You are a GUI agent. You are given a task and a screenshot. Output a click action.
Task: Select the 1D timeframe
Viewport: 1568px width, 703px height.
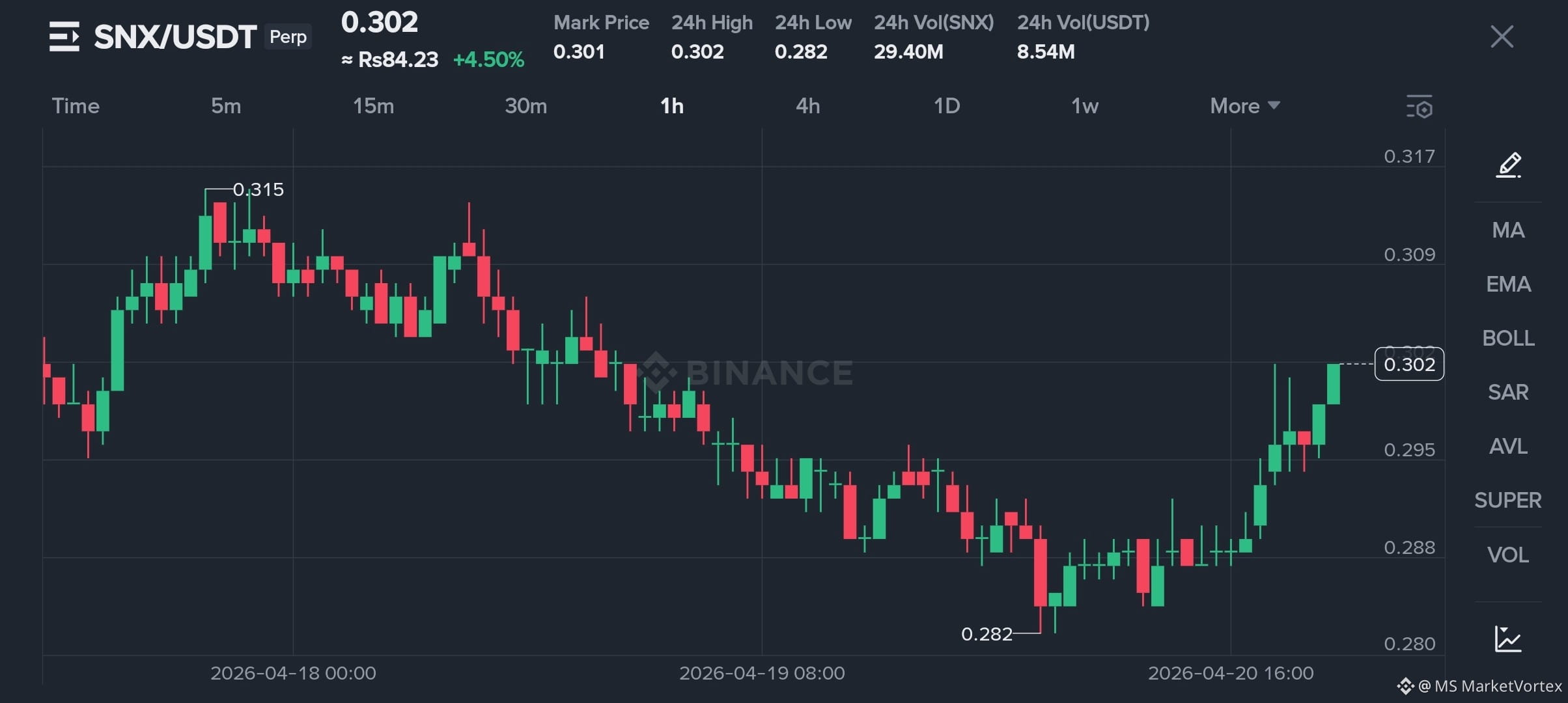click(x=947, y=105)
